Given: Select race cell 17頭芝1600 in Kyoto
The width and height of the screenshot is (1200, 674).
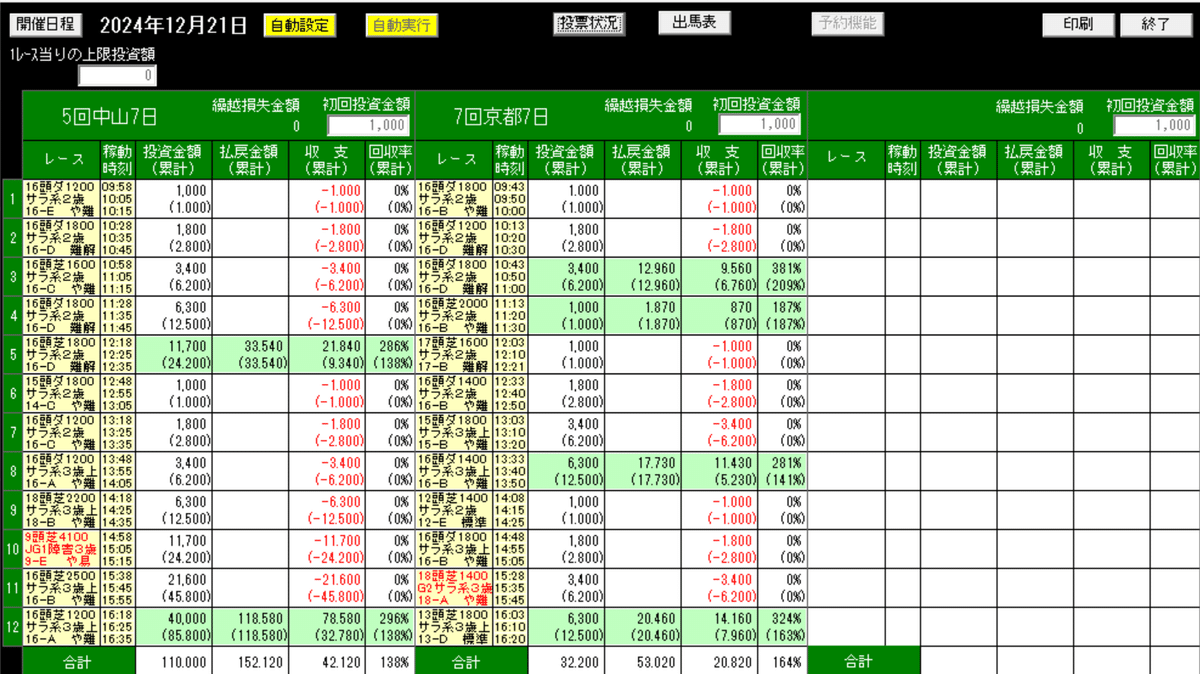Looking at the screenshot, I should tap(453, 354).
